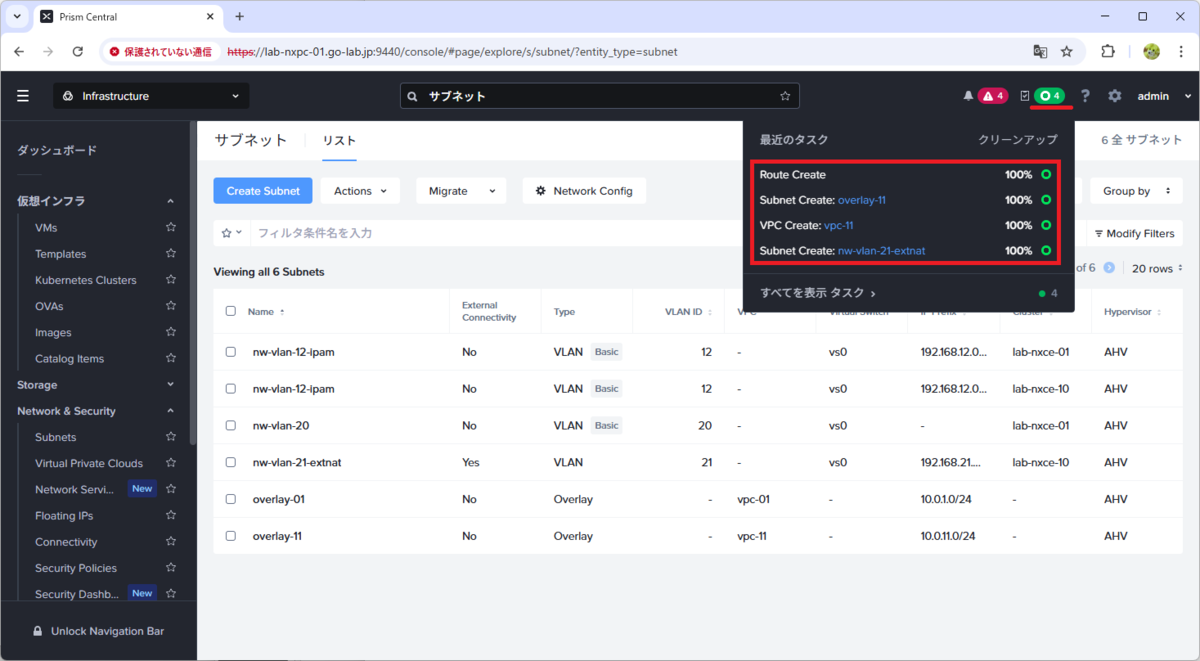This screenshot has height=661, width=1200.
Task: Favorite Kubernetes Clusters with its star
Action: (x=171, y=280)
